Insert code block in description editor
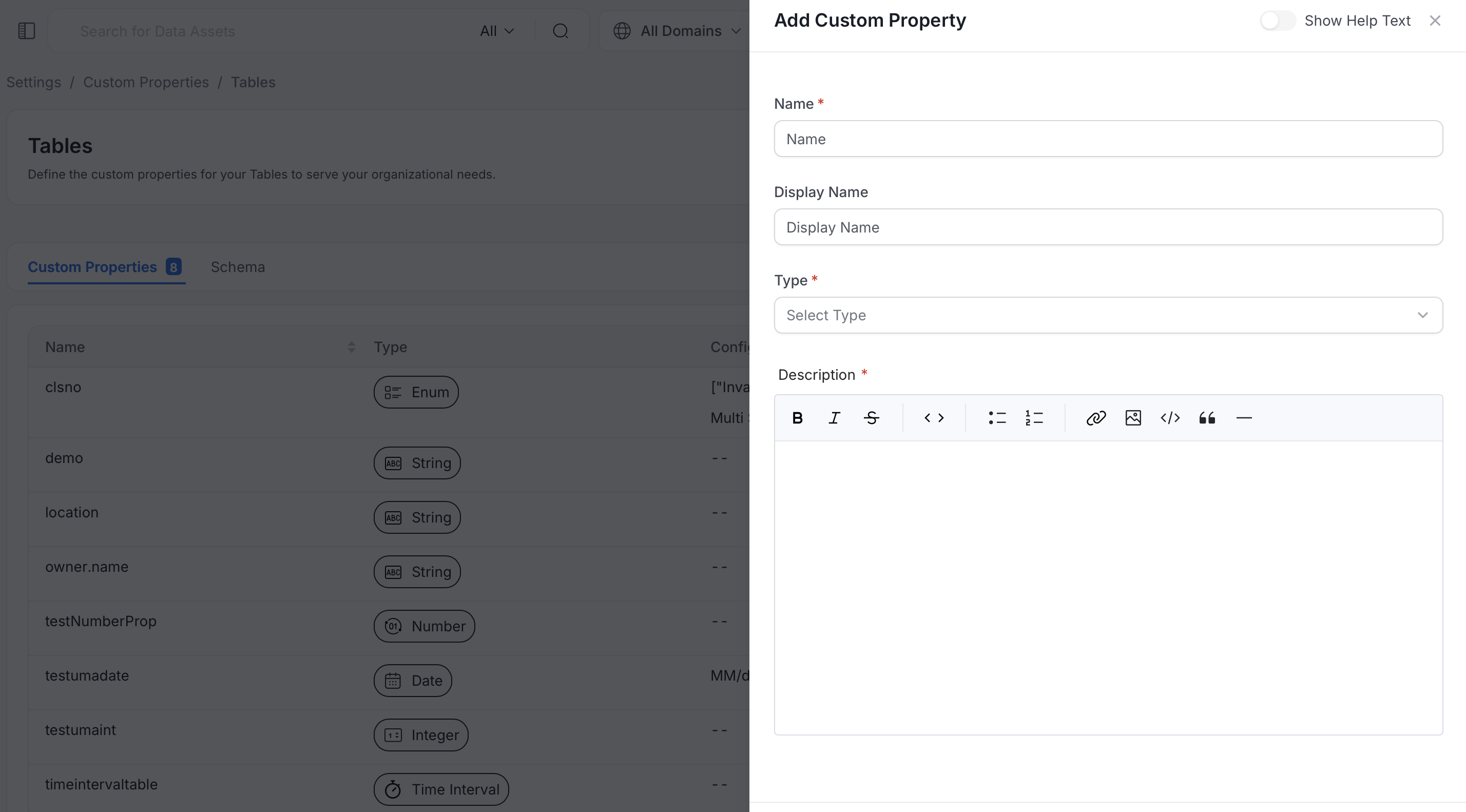The image size is (1466, 812). coord(1170,418)
